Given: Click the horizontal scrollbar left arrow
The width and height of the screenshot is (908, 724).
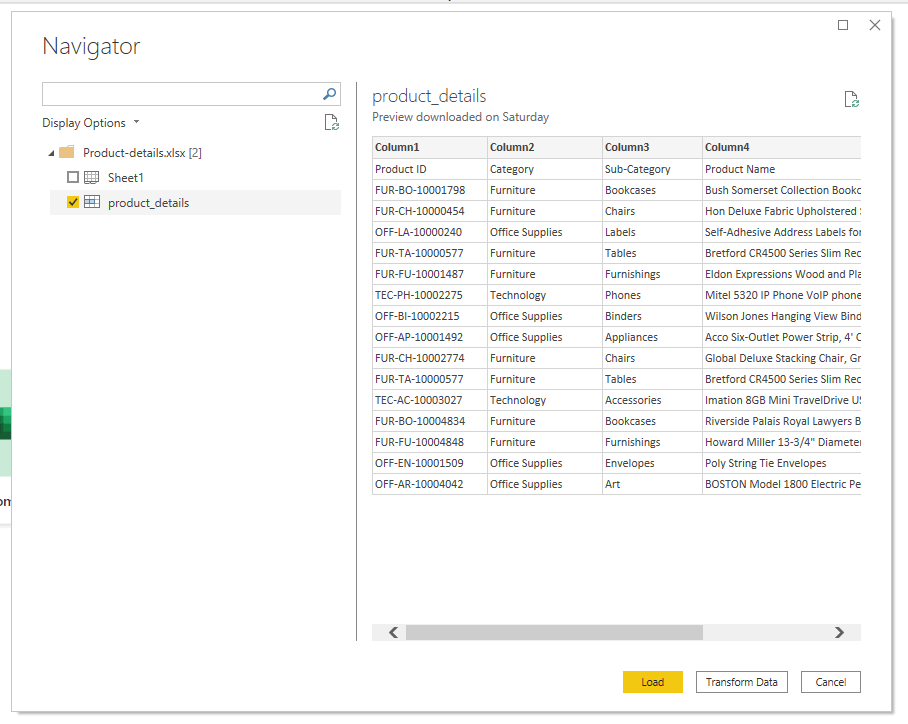Looking at the screenshot, I should click(x=394, y=632).
